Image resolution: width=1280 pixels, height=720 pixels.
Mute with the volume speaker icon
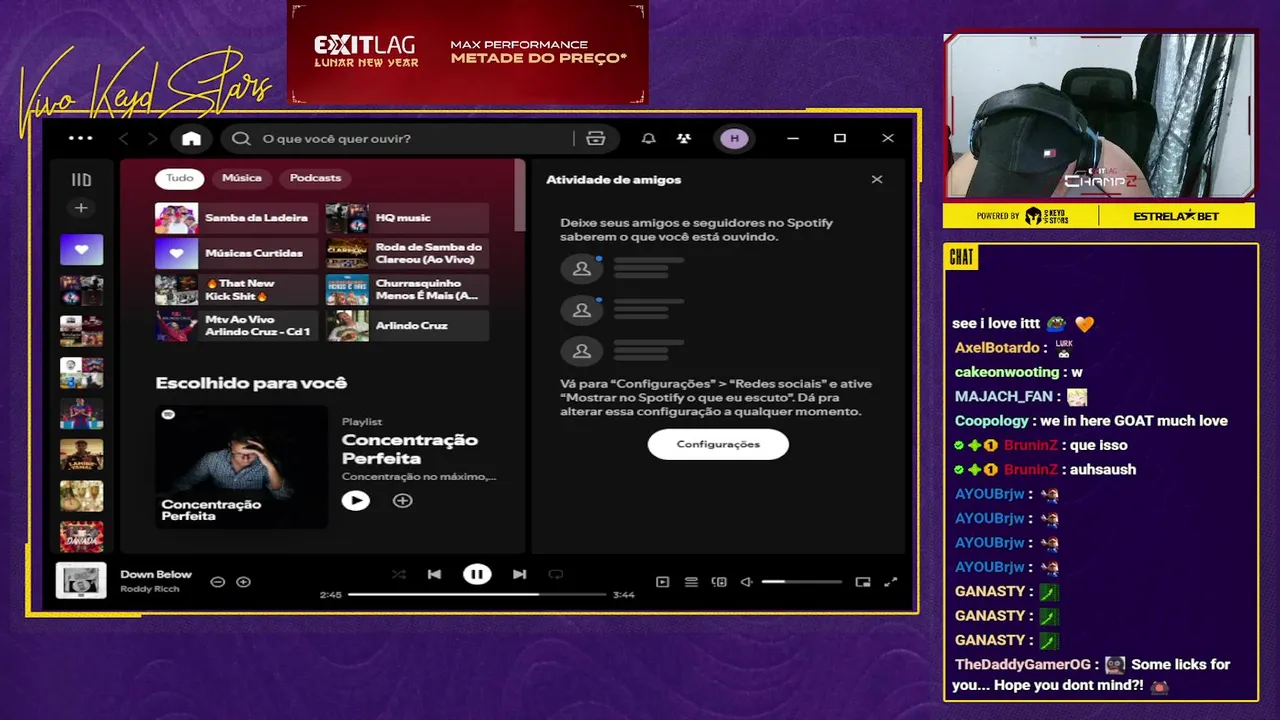(746, 582)
